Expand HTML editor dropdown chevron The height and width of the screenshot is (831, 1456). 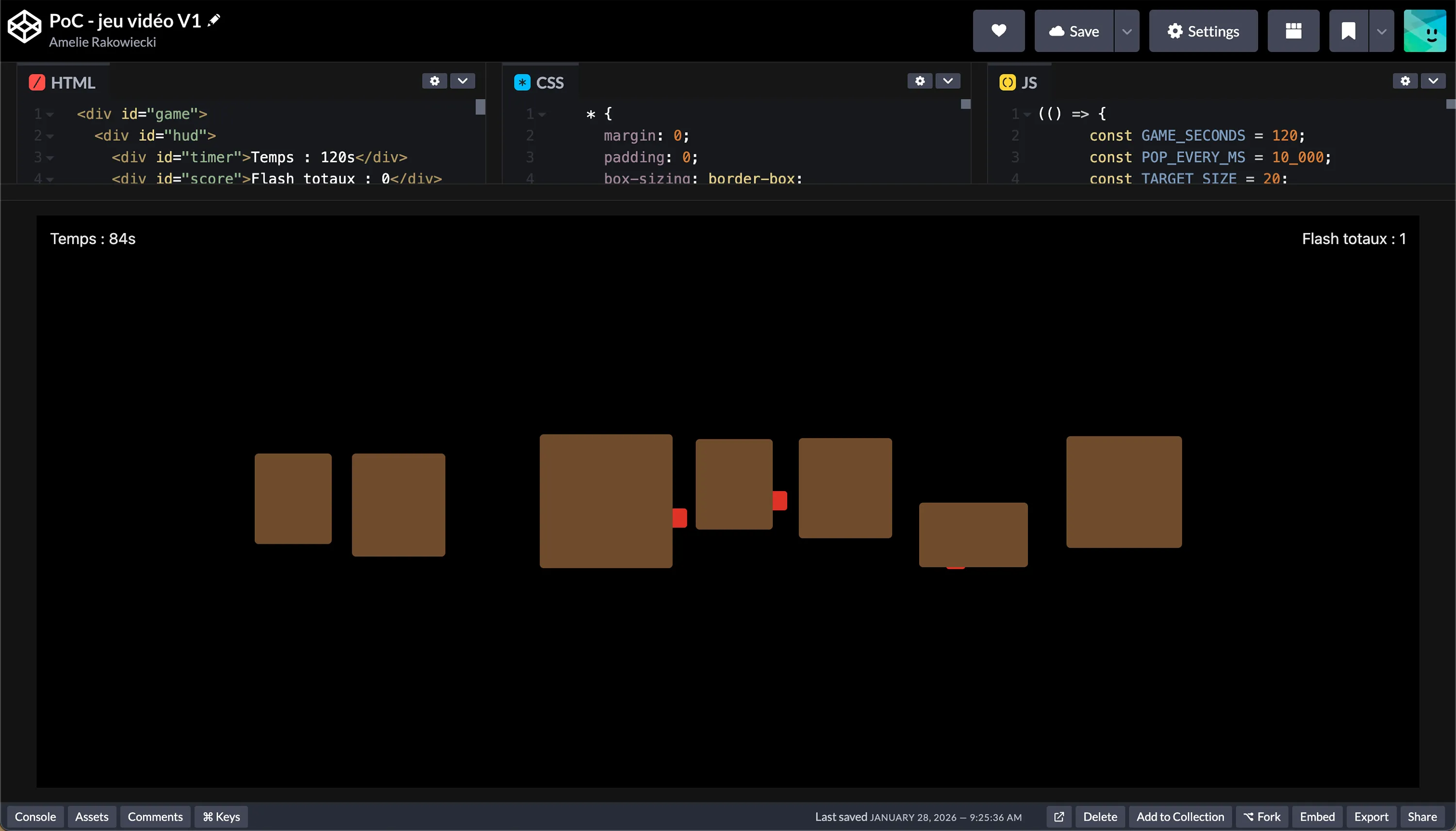point(463,81)
